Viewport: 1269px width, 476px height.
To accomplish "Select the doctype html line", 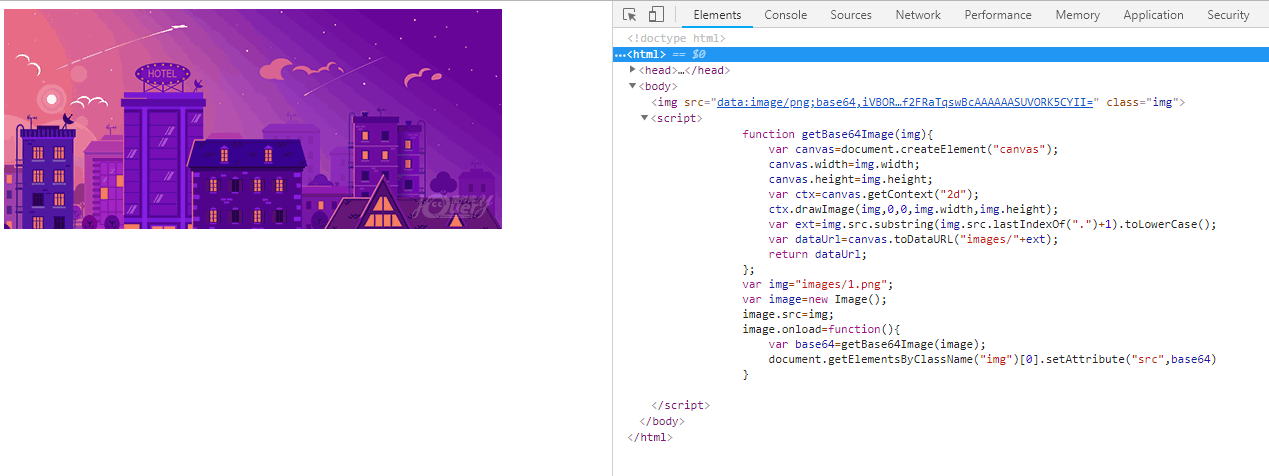I will (676, 39).
